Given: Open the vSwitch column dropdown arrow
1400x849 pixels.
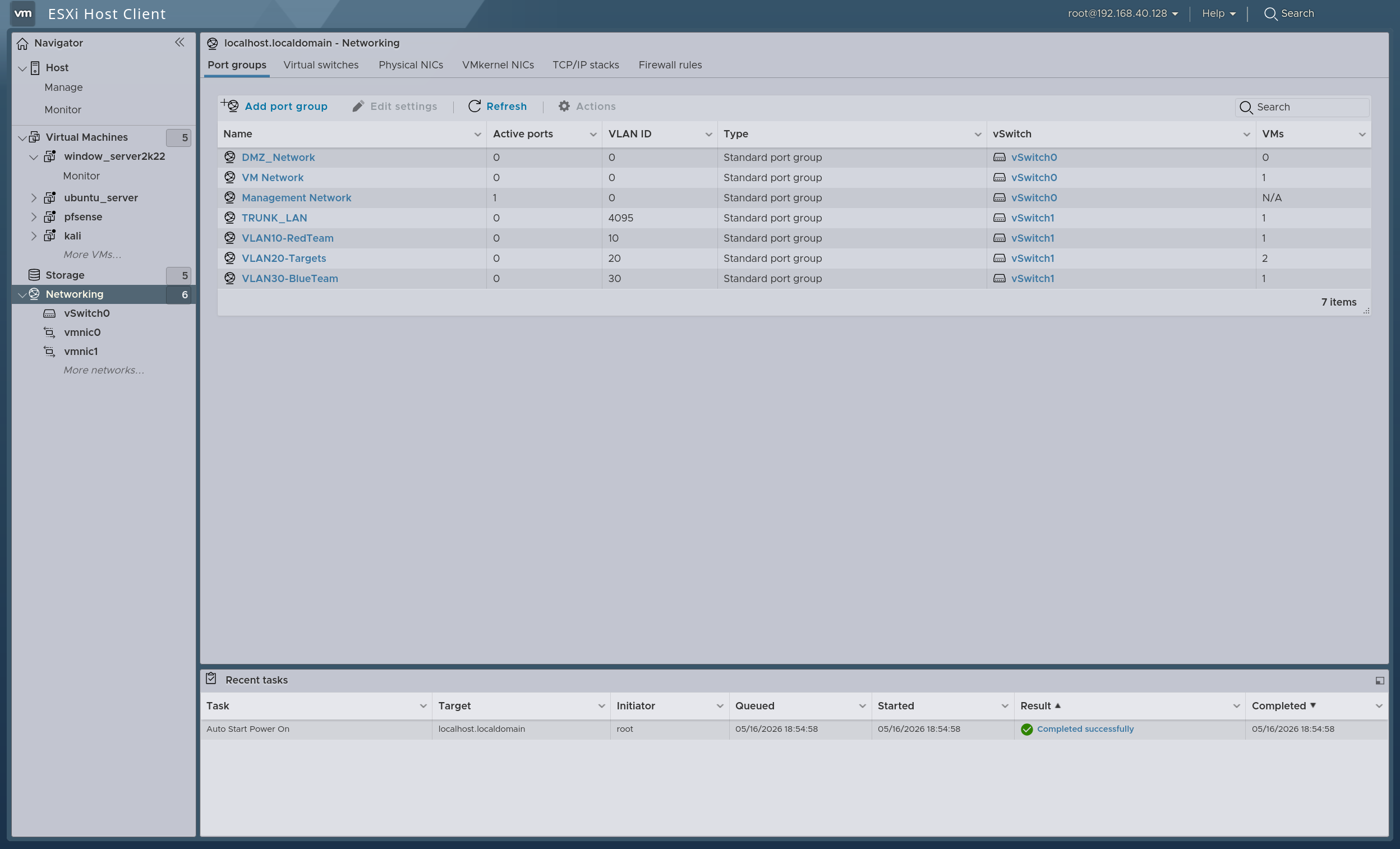Looking at the screenshot, I should 1246,135.
